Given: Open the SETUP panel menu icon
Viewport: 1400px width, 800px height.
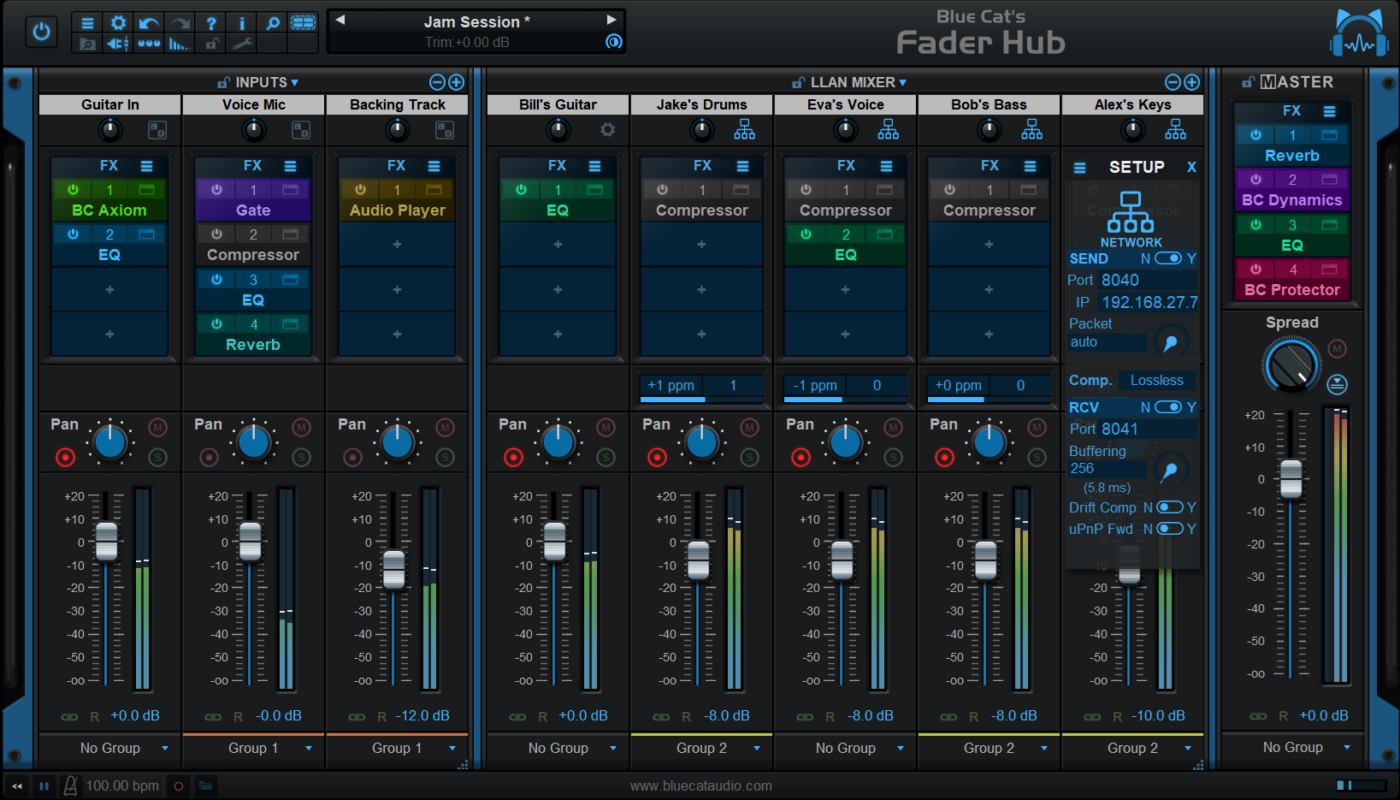Looking at the screenshot, I should [1080, 168].
